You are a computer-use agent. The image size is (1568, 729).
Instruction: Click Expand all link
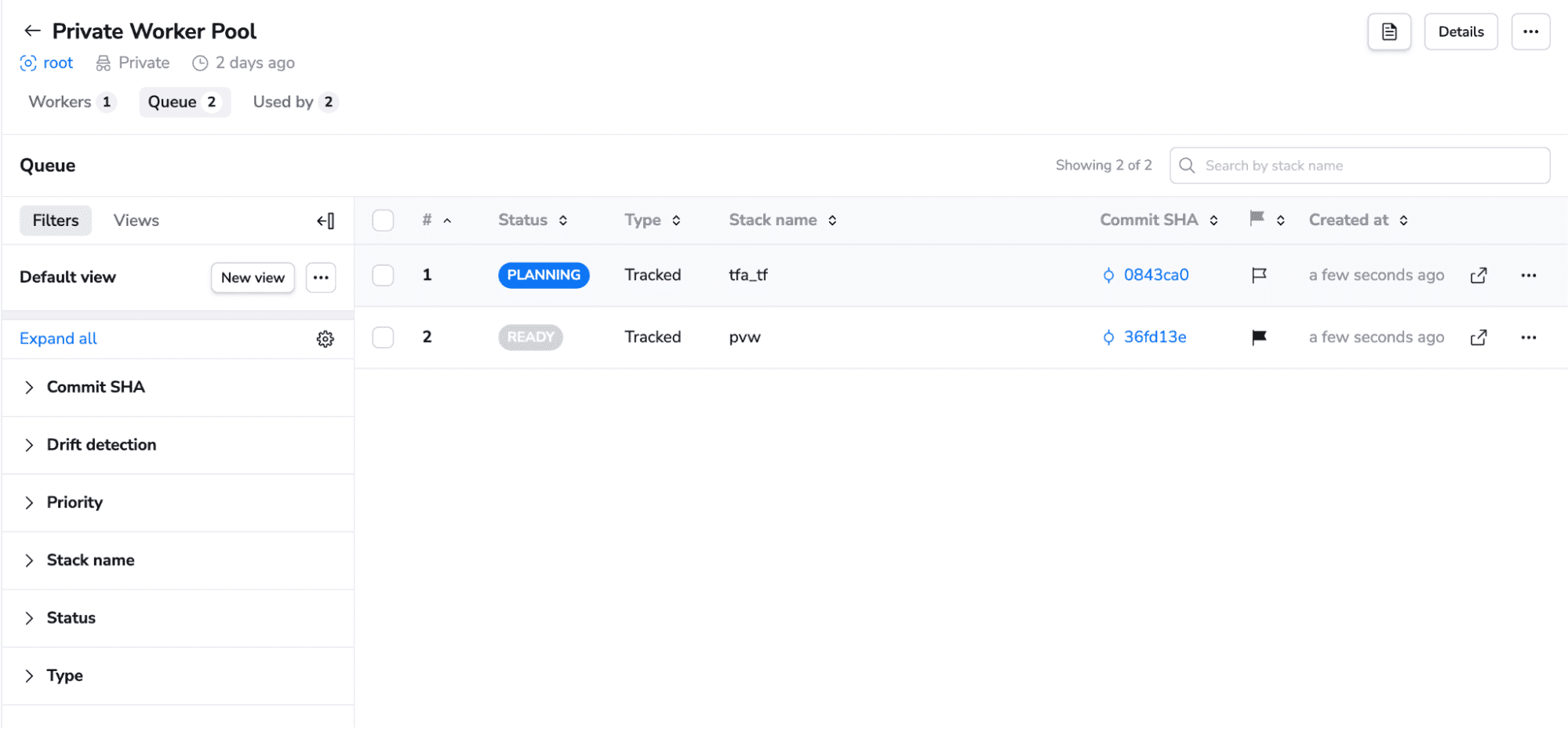click(x=58, y=339)
